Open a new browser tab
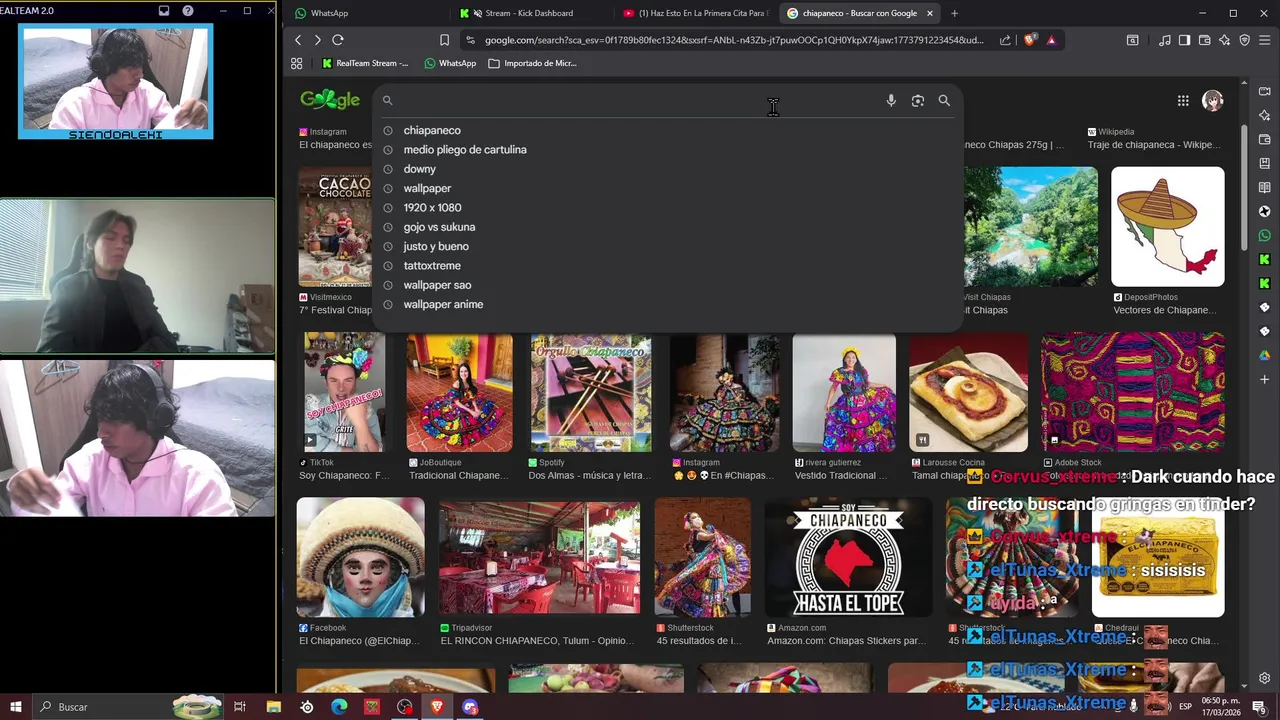 (954, 13)
